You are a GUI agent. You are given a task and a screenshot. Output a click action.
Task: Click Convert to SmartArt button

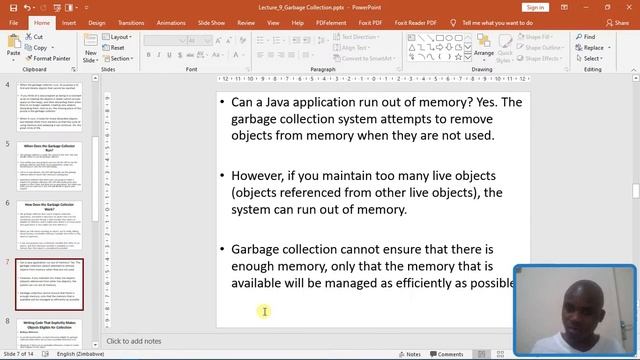point(364,58)
